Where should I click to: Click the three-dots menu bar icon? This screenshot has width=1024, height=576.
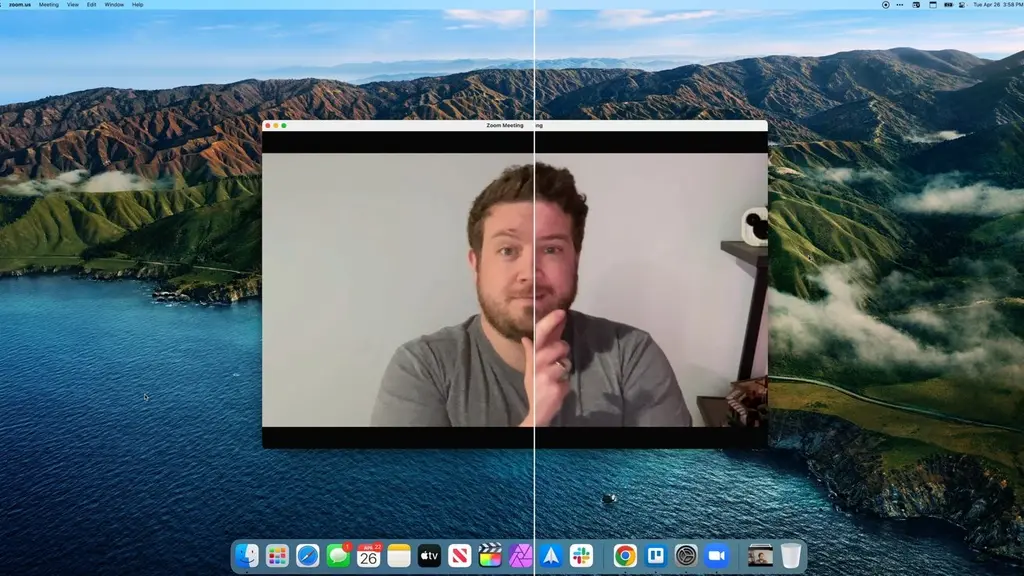pos(900,5)
